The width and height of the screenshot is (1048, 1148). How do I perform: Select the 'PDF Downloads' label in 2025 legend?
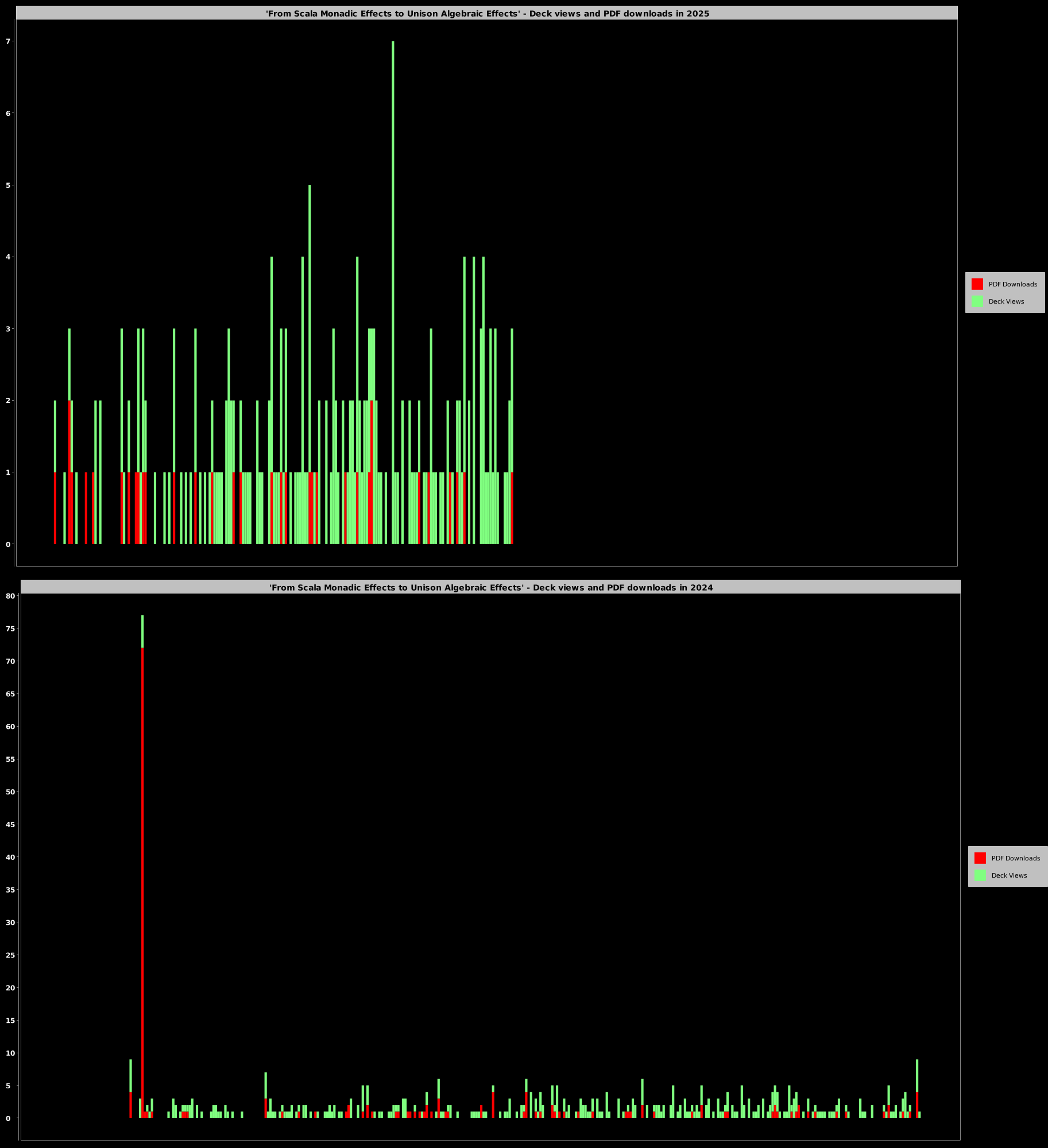(1012, 284)
